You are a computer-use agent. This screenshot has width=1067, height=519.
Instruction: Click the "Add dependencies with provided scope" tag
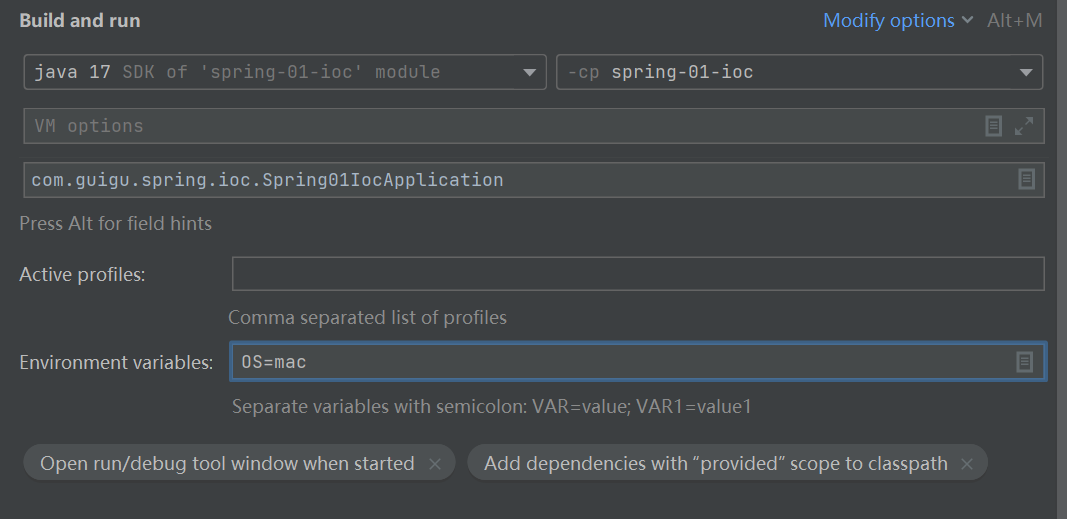[x=715, y=463]
